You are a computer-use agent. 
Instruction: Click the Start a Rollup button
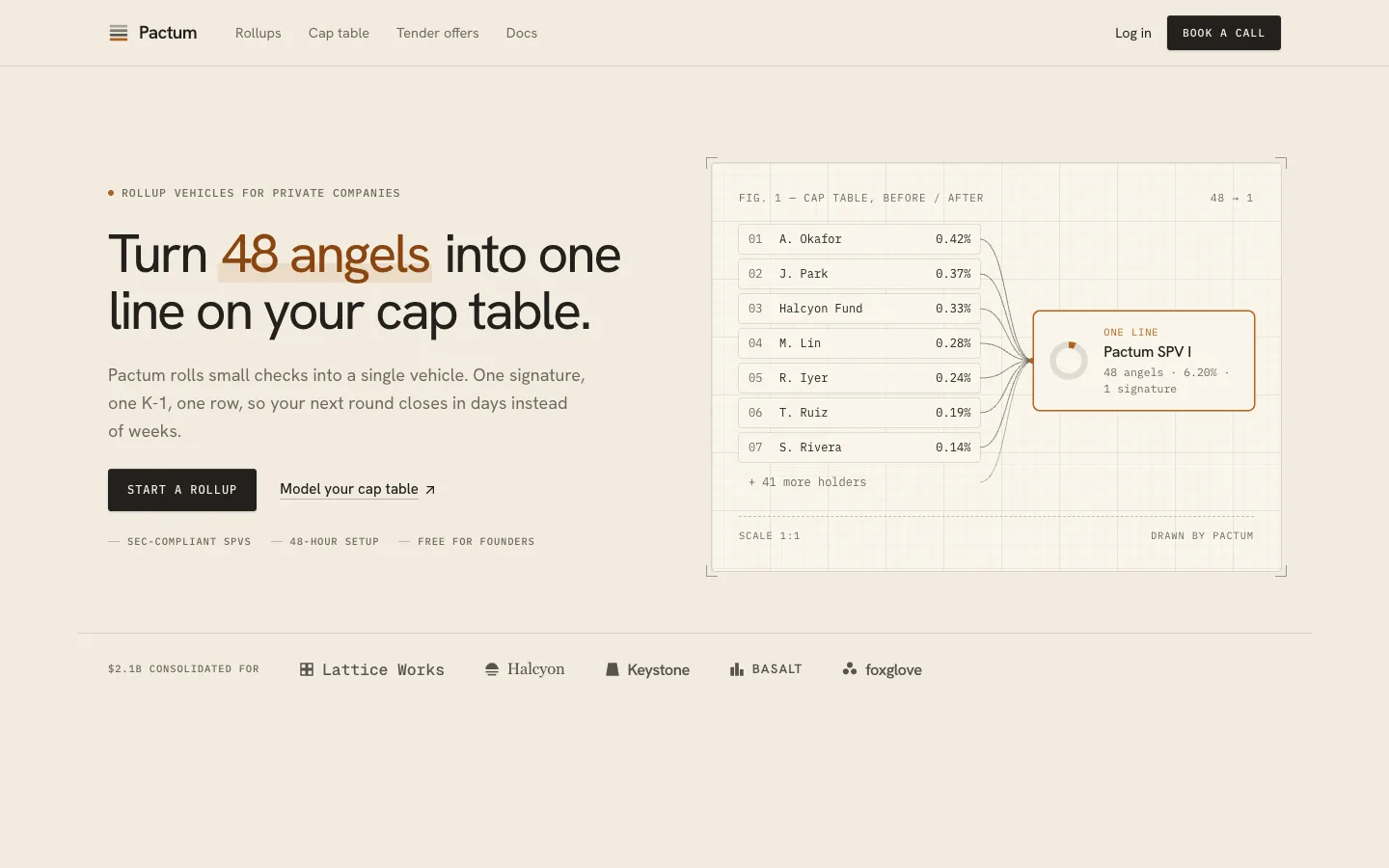click(x=182, y=490)
